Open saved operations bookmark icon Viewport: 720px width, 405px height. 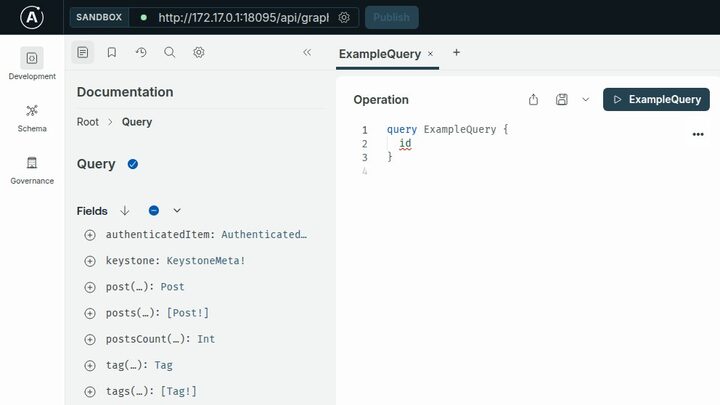pyautogui.click(x=112, y=52)
